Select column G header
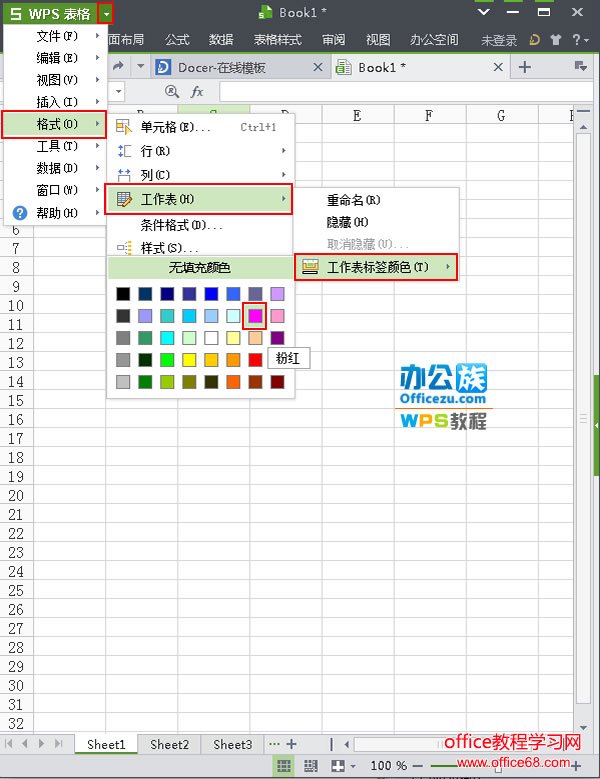This screenshot has width=600, height=779. pos(501,116)
